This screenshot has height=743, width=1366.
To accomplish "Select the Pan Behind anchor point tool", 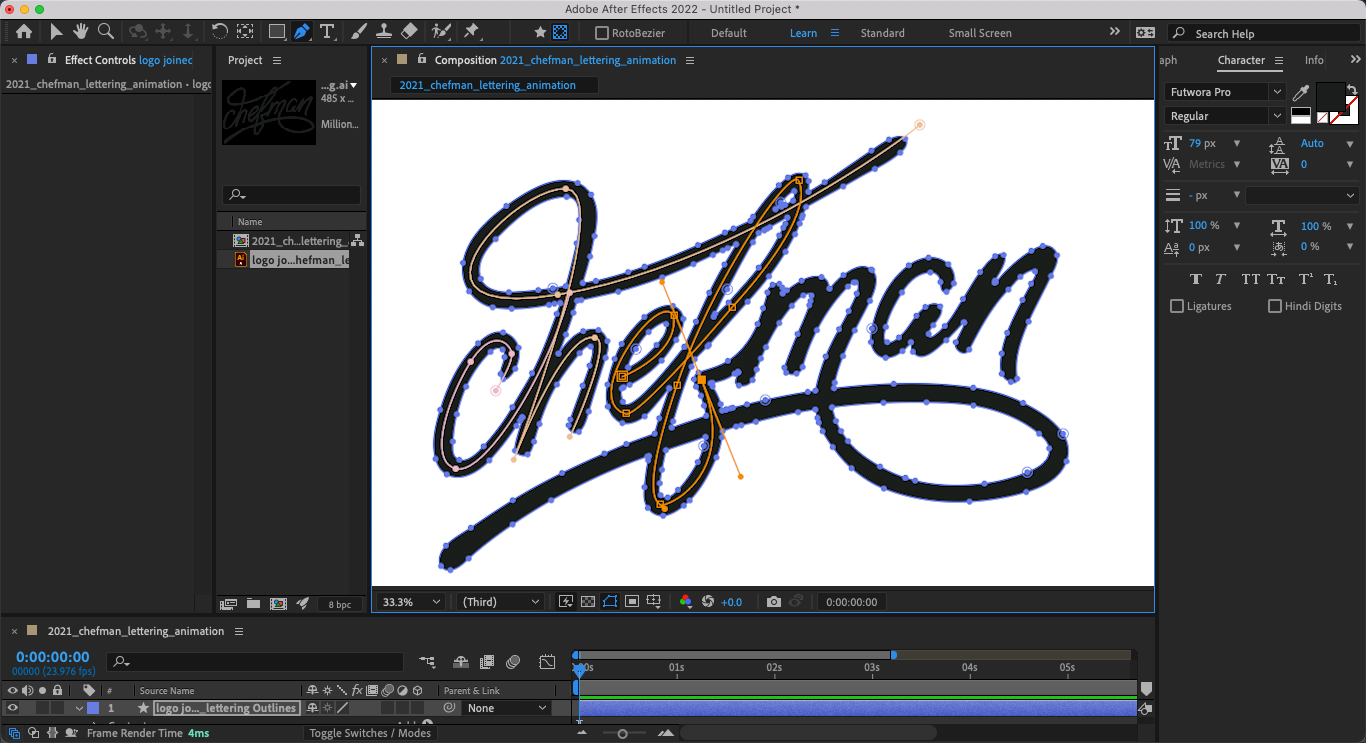I will tap(245, 32).
